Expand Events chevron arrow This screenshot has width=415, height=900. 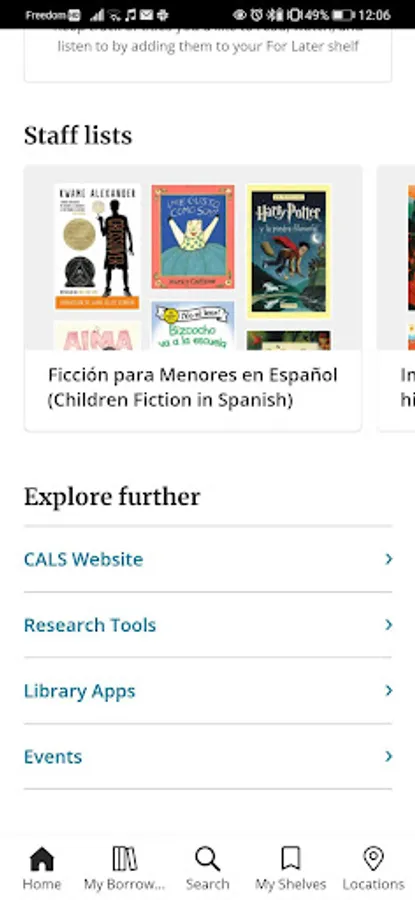[389, 756]
